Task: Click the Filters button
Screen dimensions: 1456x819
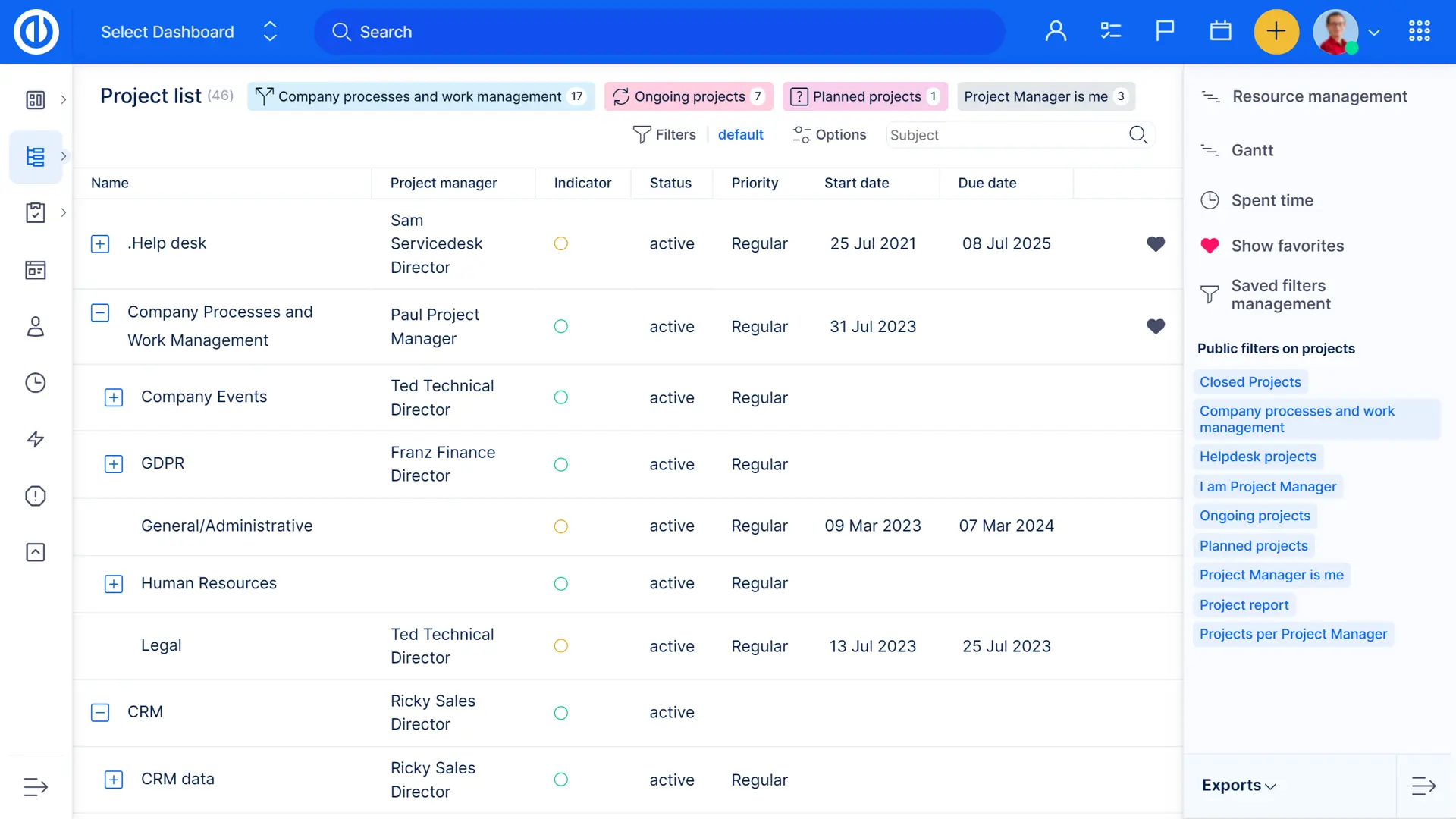Action: 664,134
